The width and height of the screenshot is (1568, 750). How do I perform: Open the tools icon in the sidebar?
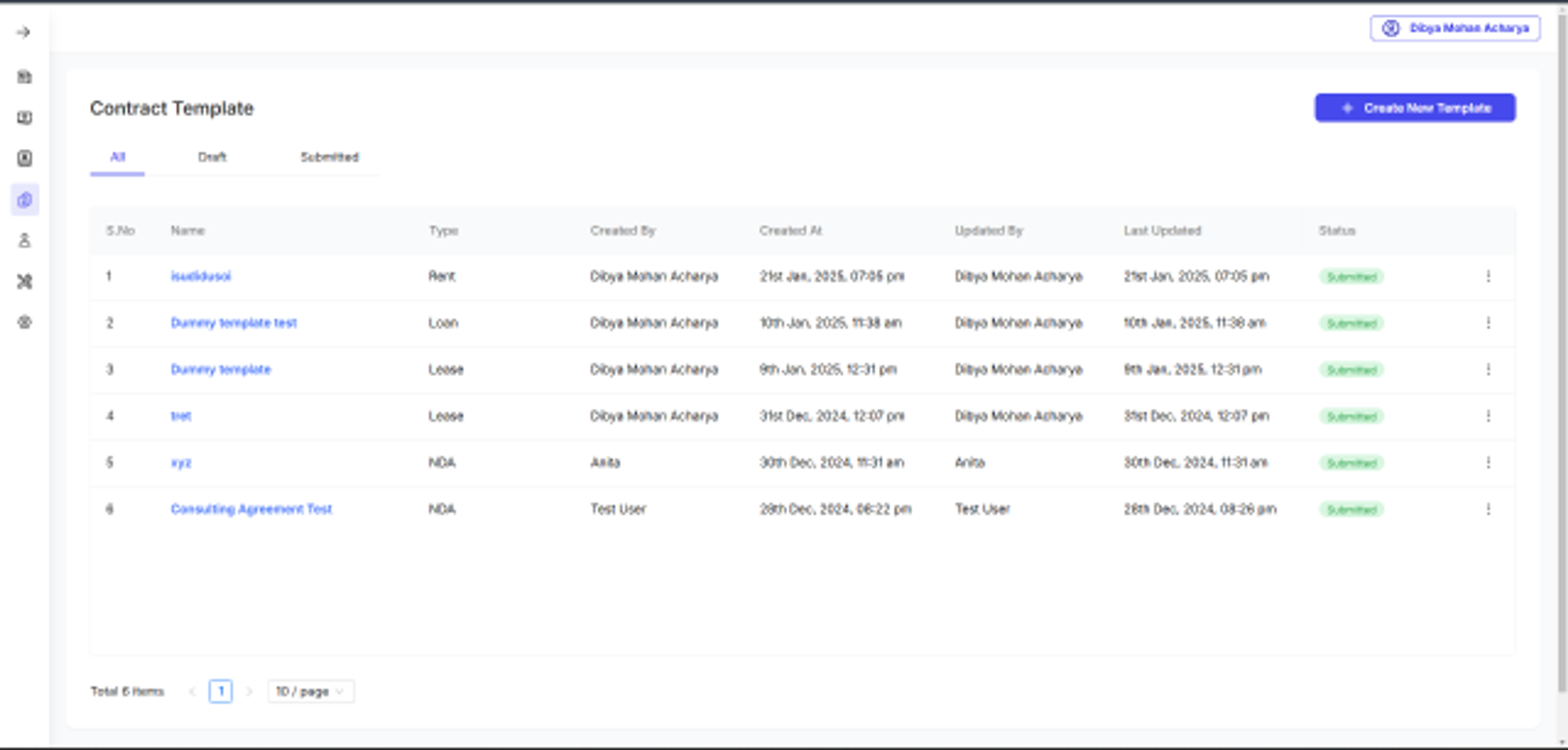point(24,281)
